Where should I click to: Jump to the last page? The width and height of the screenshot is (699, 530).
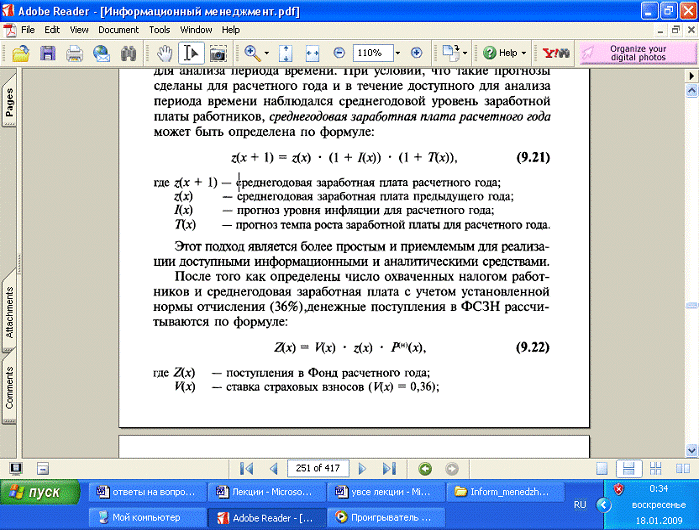pos(389,468)
